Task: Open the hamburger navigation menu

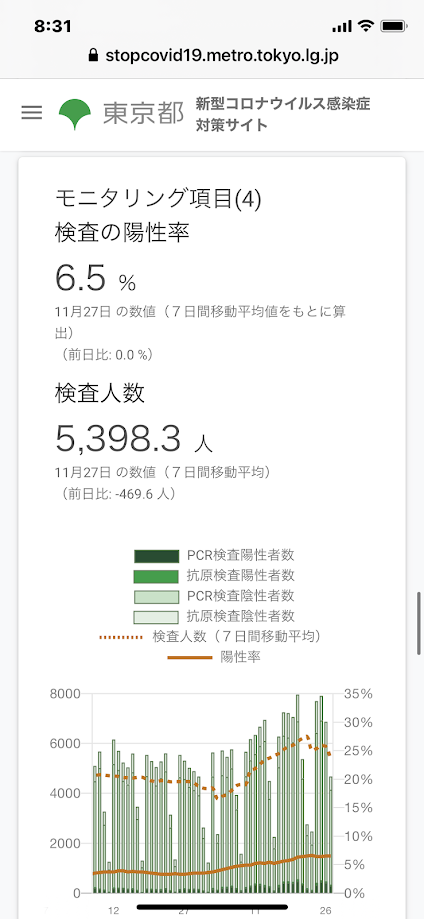Action: (x=32, y=113)
